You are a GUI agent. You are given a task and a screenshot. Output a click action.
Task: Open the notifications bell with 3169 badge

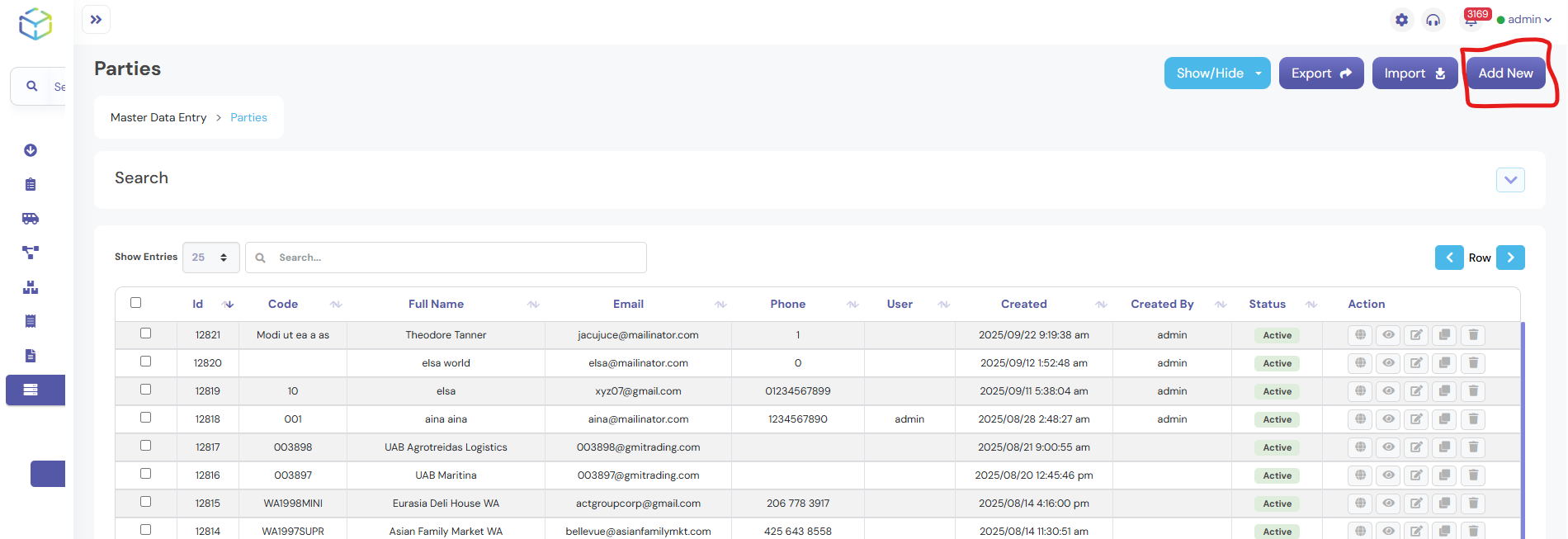(x=1471, y=20)
